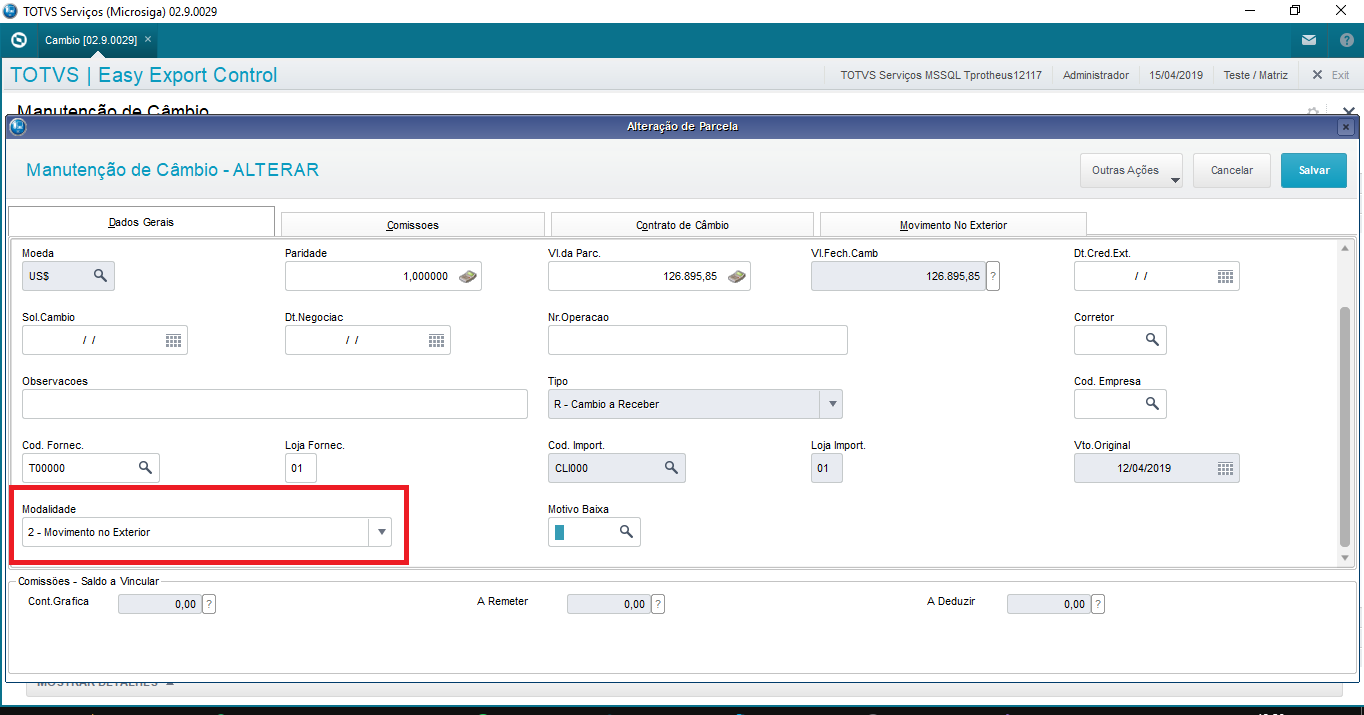Click the TOTVS home logo icon
The height and width of the screenshot is (715, 1364).
pyautogui.click(x=18, y=40)
